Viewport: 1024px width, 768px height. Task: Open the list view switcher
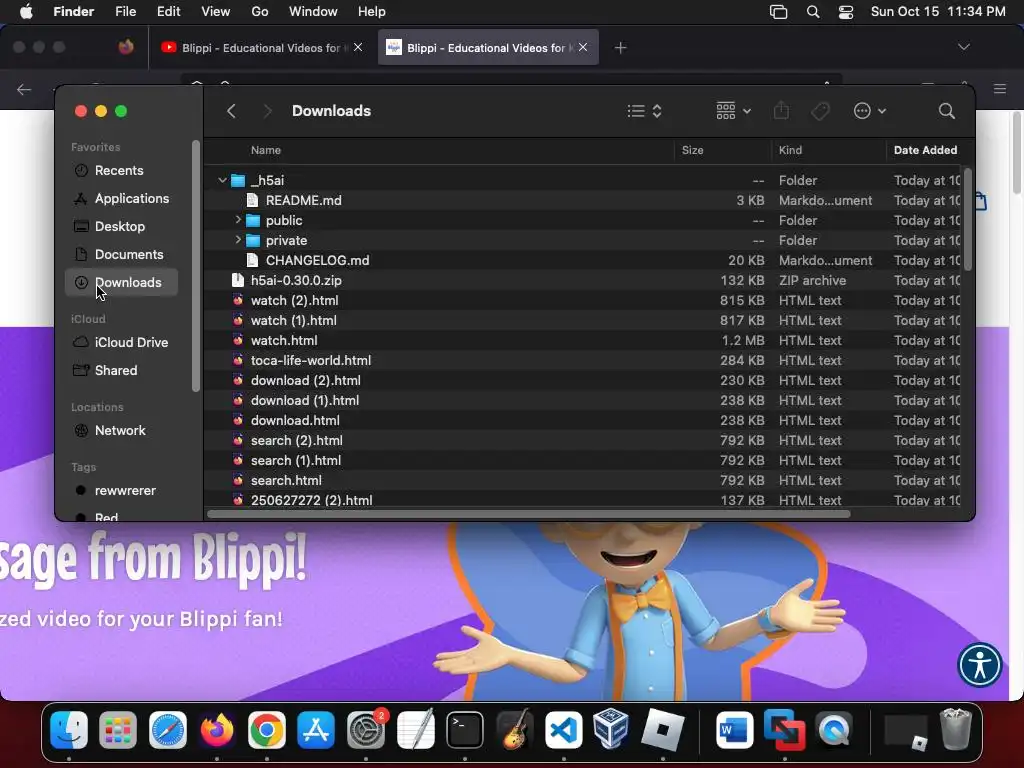point(645,111)
